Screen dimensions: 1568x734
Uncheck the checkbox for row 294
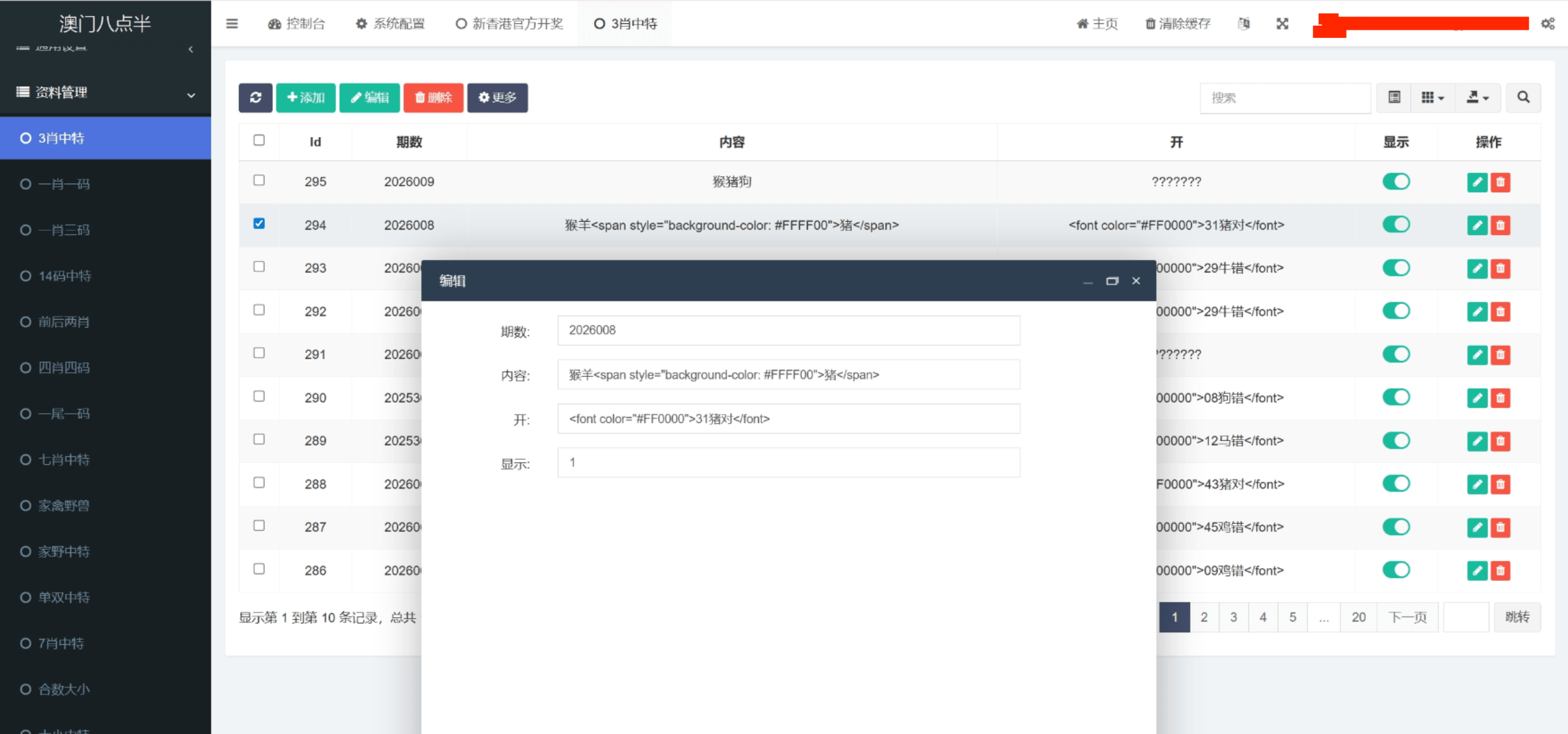(x=259, y=223)
